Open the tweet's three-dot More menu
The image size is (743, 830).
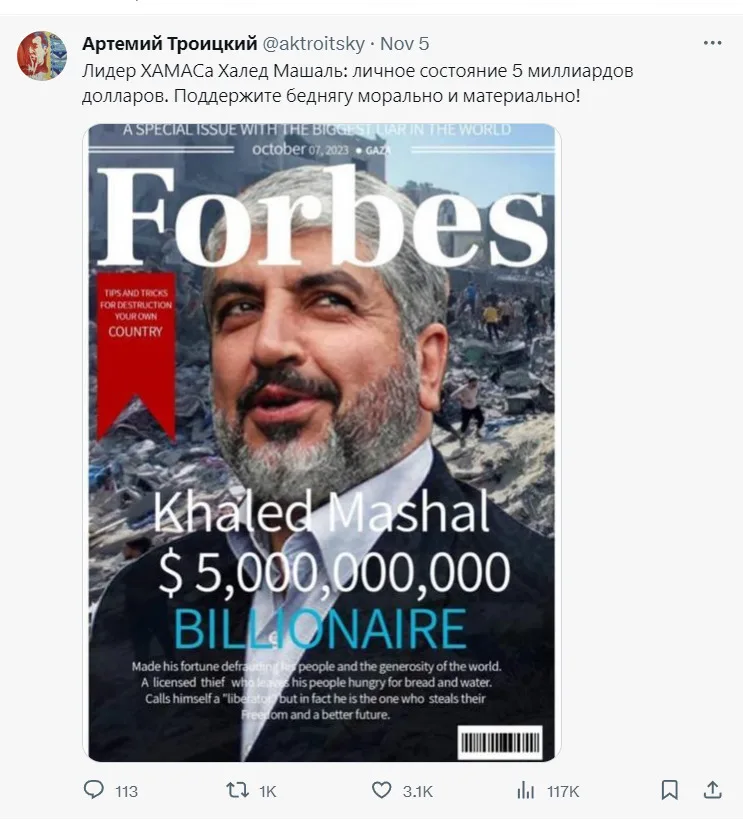(712, 43)
